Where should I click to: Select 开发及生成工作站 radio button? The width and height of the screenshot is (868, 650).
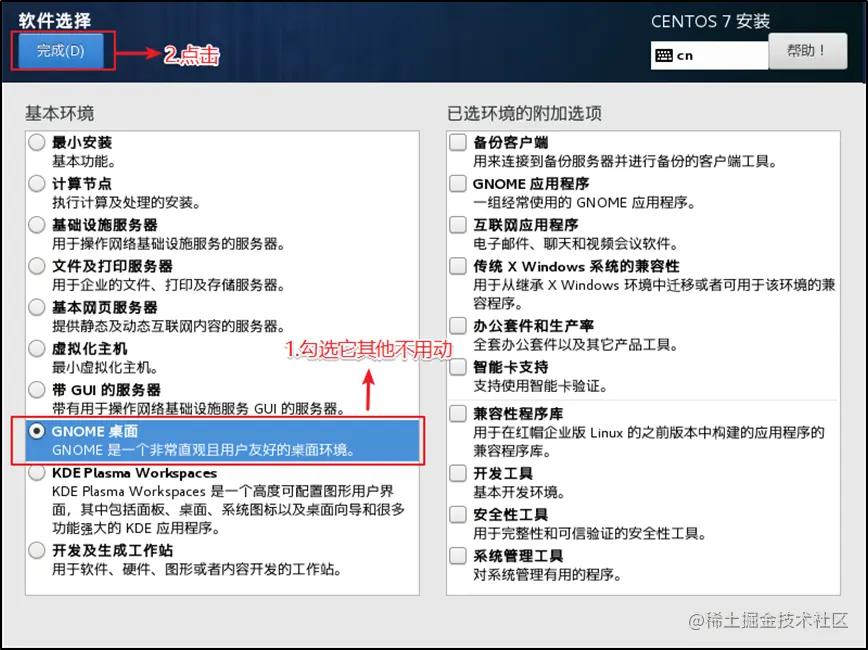pyautogui.click(x=37, y=550)
